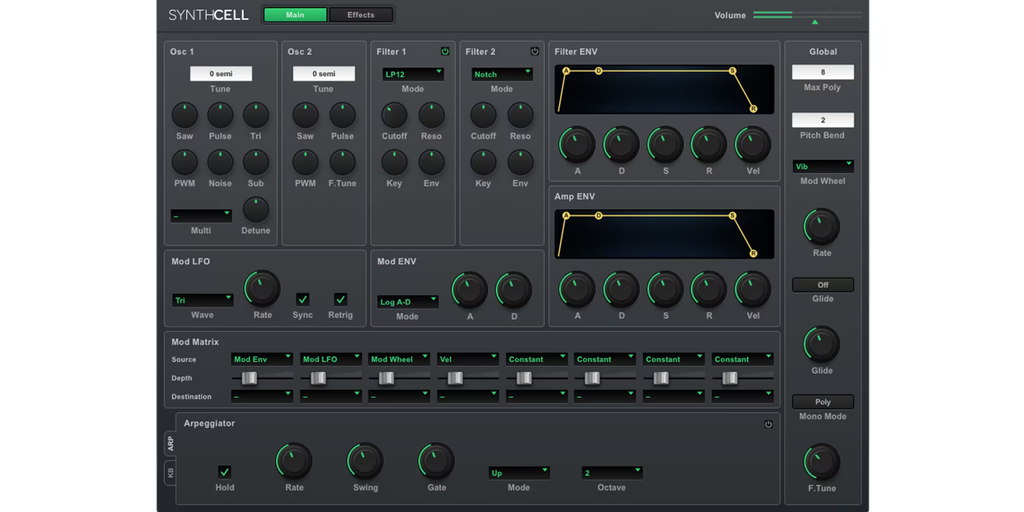Click the Filter 1 Cutoff knob
Screen dimensions: 1024x512
(394, 115)
